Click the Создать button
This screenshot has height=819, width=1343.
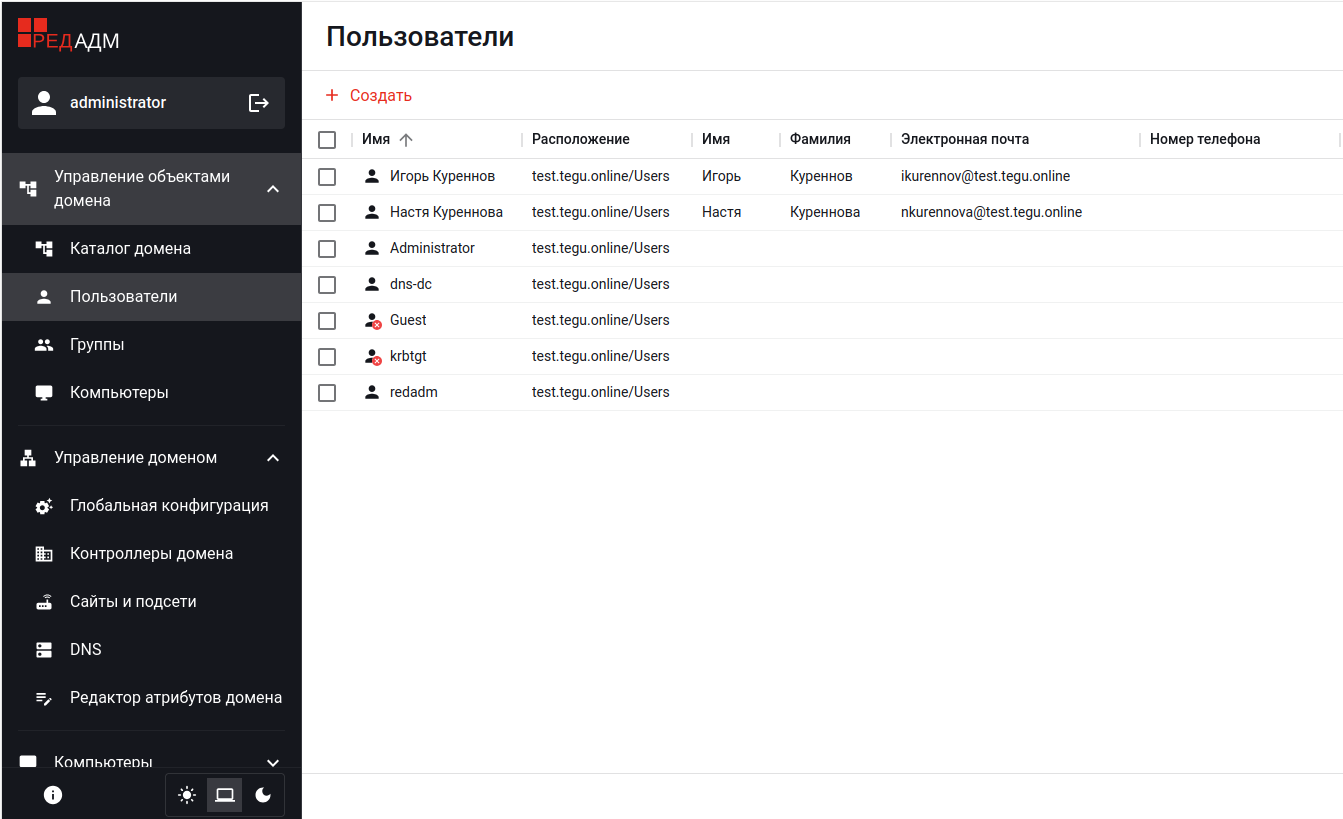pos(369,96)
